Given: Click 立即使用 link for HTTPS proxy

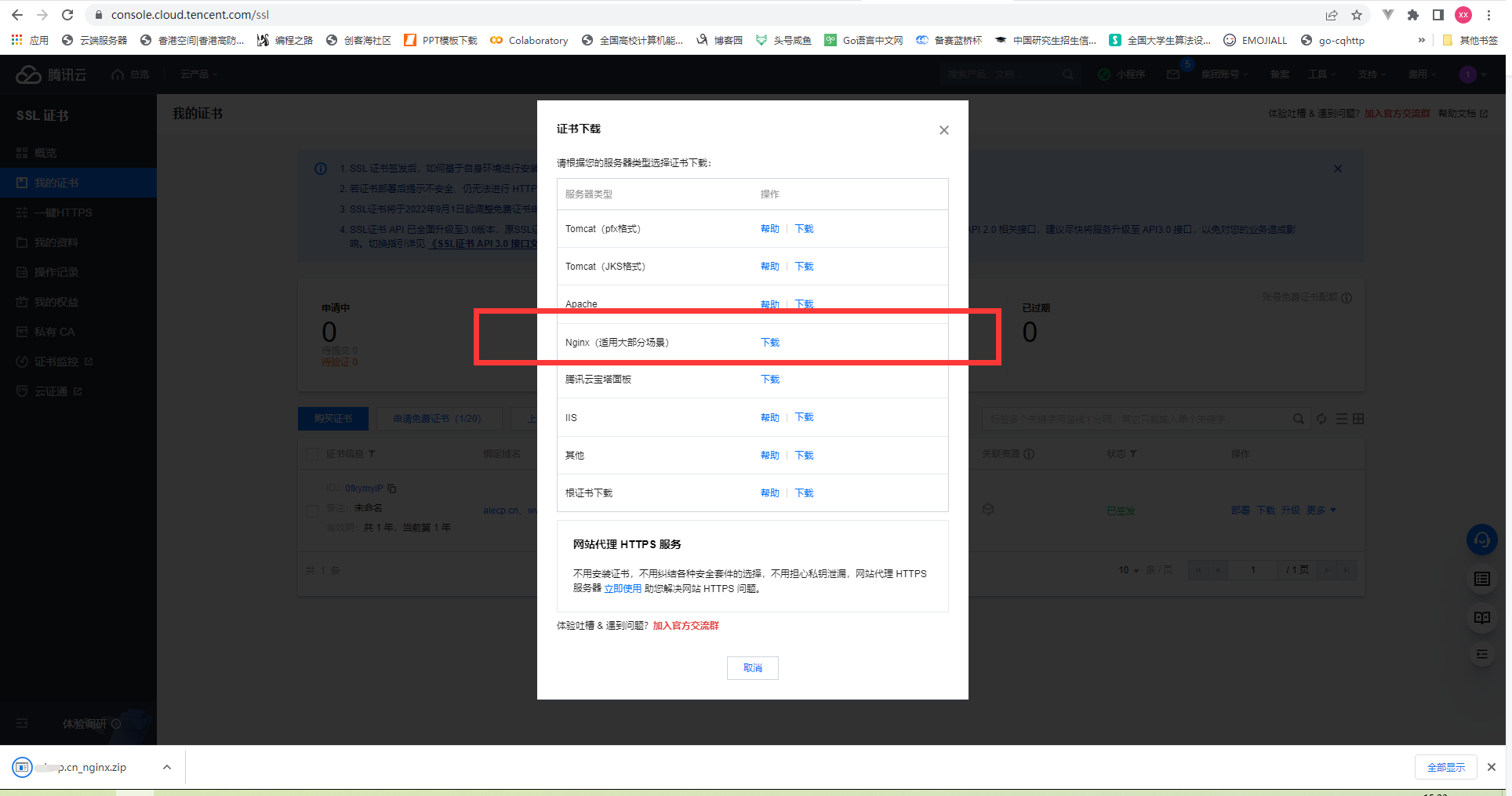Looking at the screenshot, I should (x=623, y=589).
